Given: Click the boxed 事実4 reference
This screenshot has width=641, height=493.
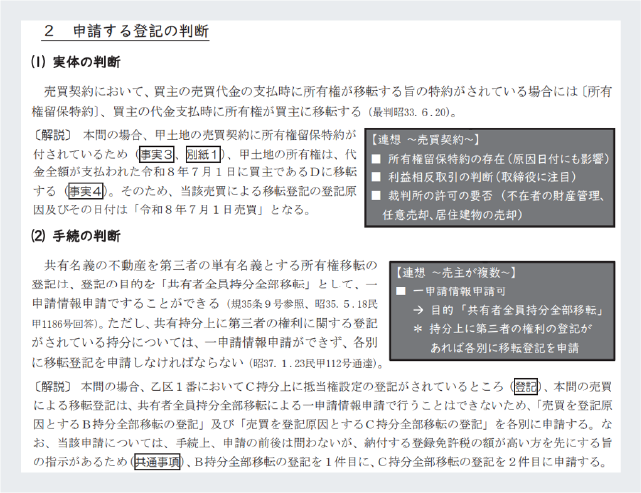Looking at the screenshot, I should [86, 191].
